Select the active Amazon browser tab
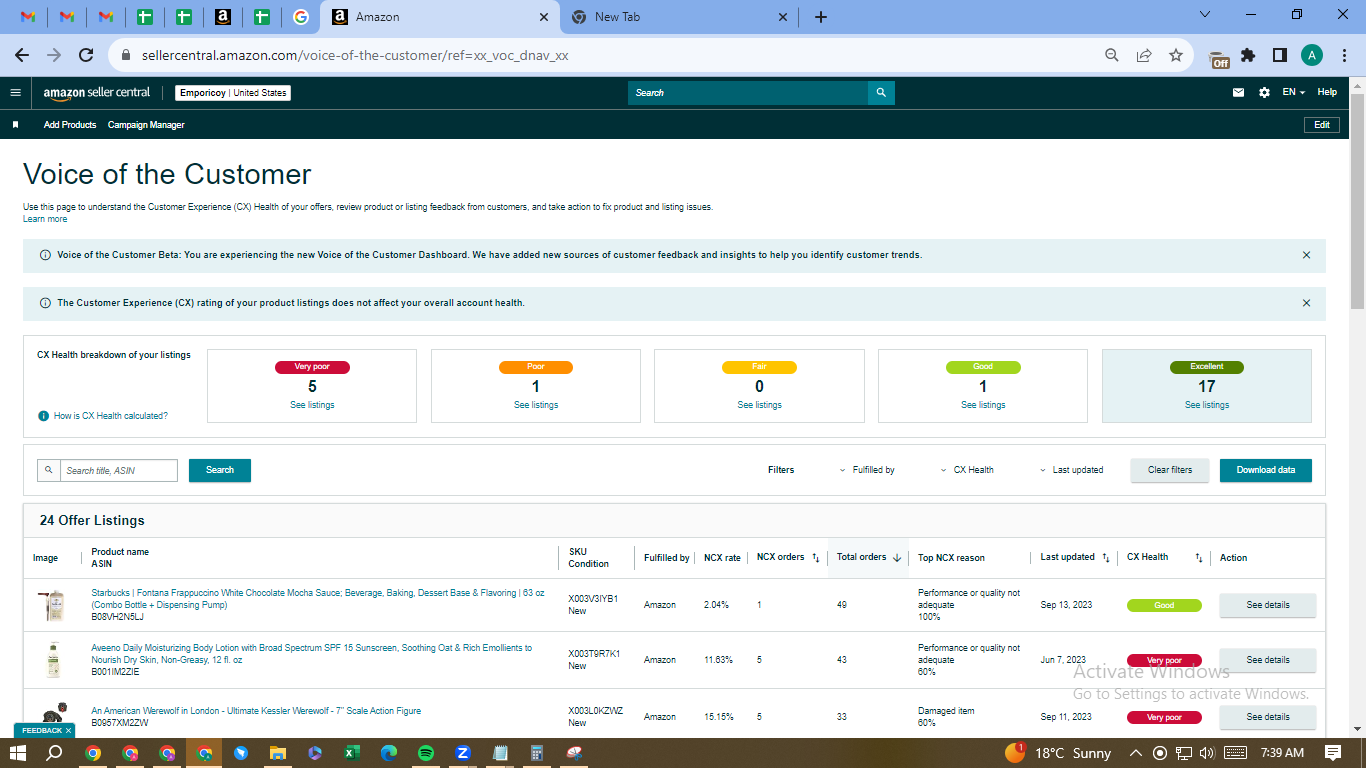 click(x=439, y=17)
